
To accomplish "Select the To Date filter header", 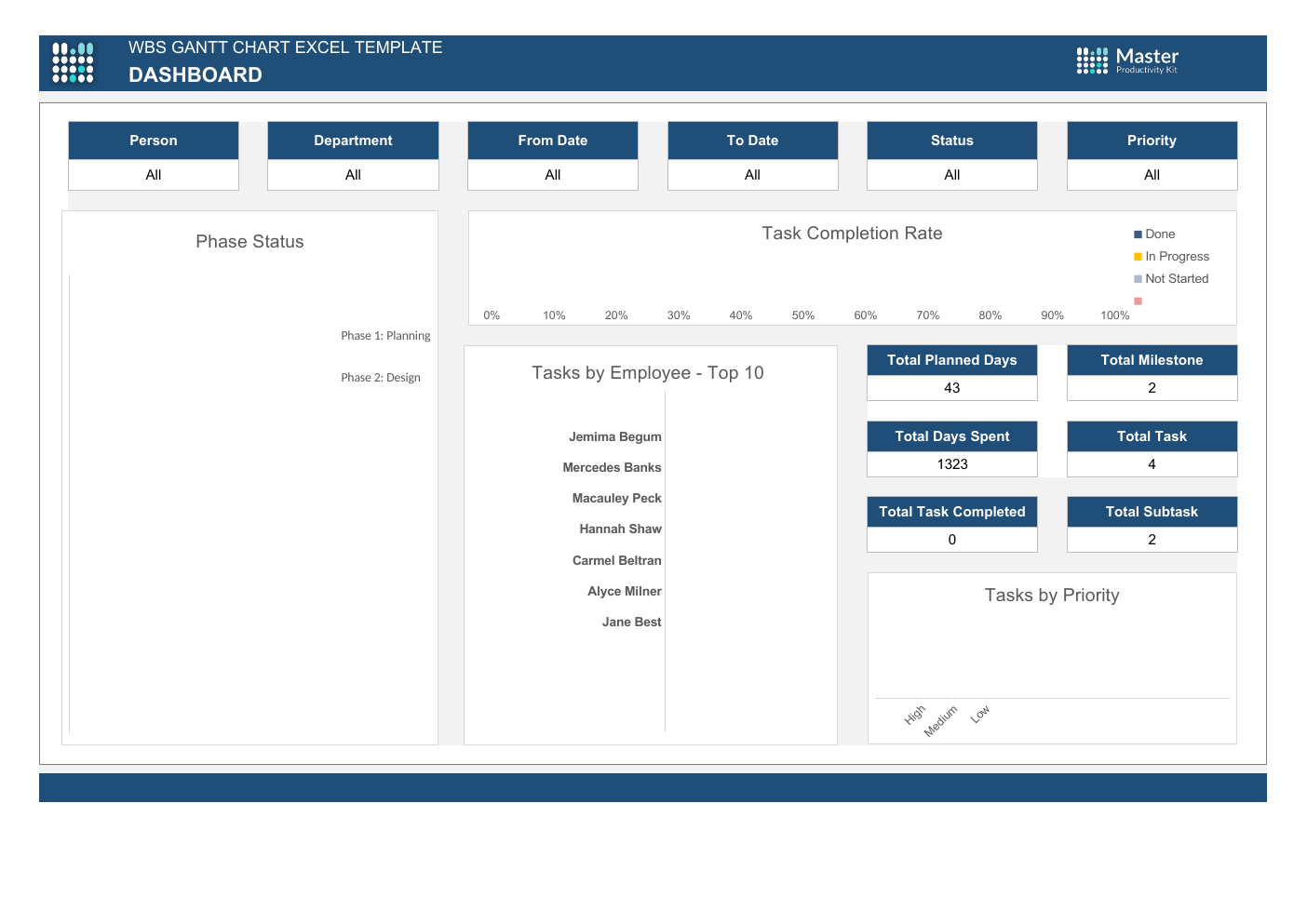I will (752, 141).
